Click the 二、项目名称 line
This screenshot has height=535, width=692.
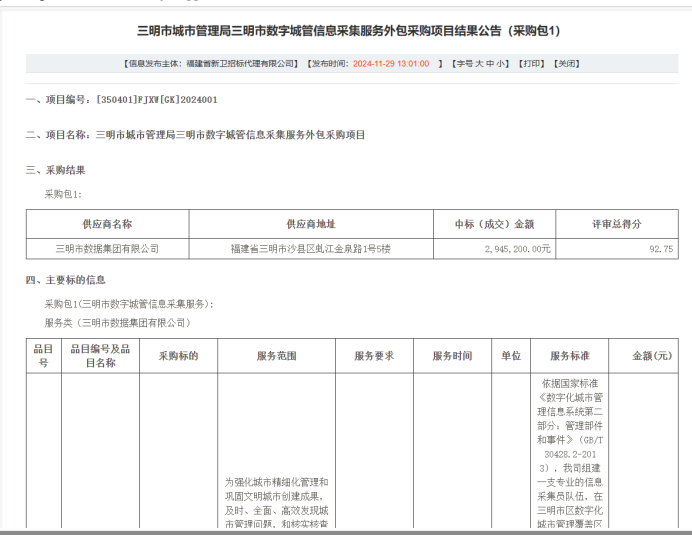[195, 134]
